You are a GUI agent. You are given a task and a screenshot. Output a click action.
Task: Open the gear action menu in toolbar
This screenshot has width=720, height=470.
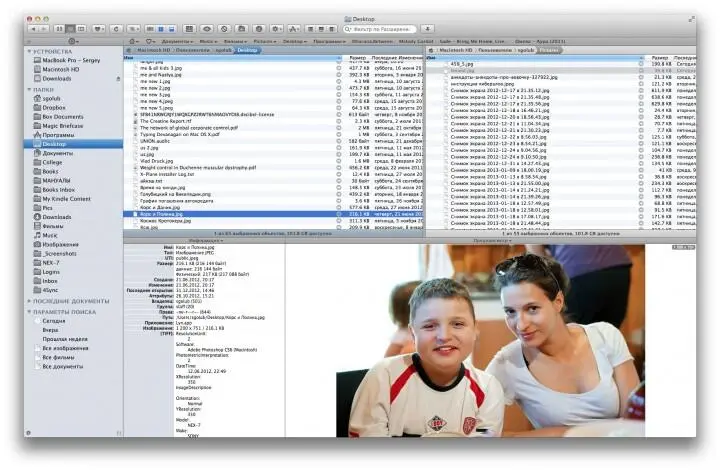click(276, 29)
